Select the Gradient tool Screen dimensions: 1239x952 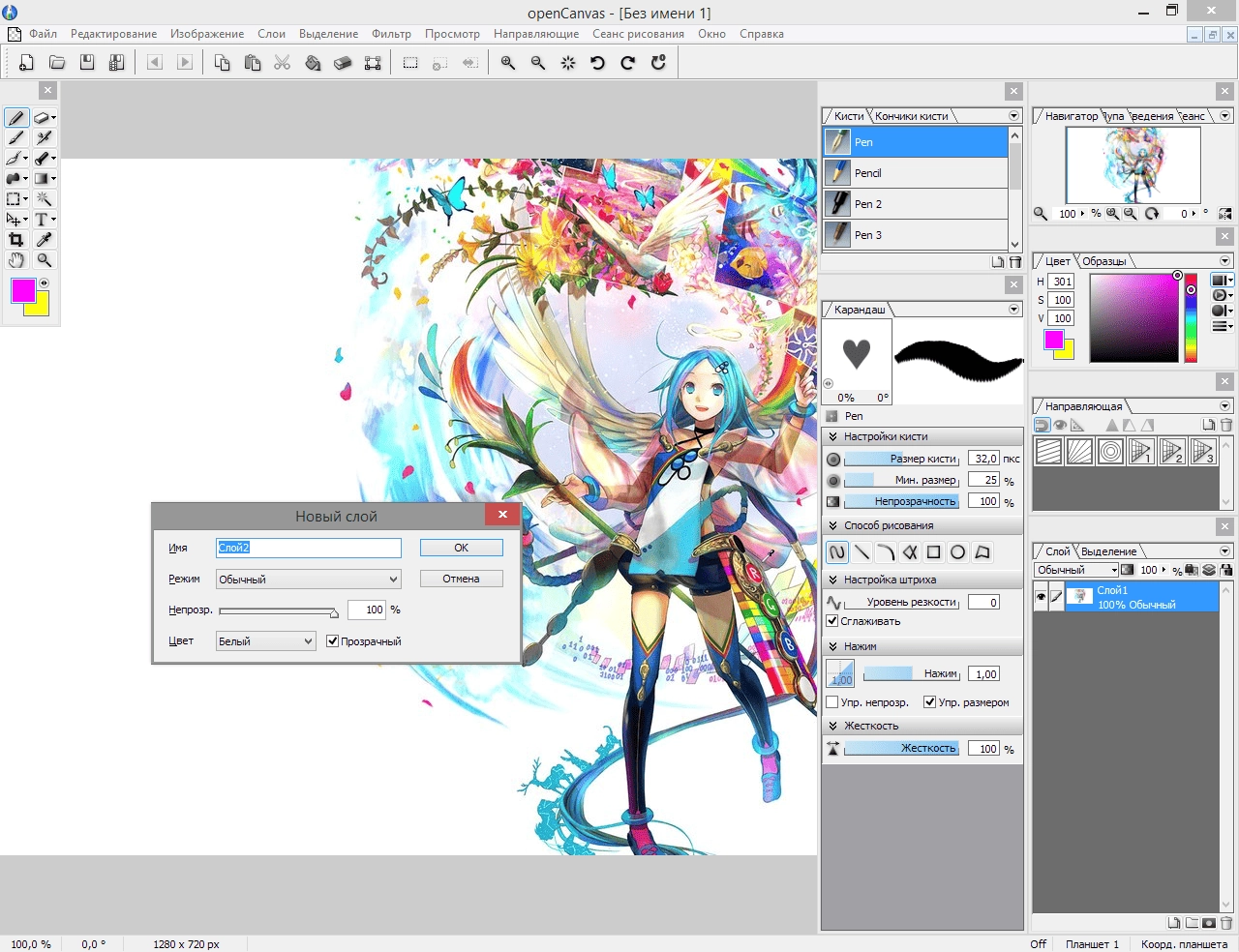click(43, 179)
